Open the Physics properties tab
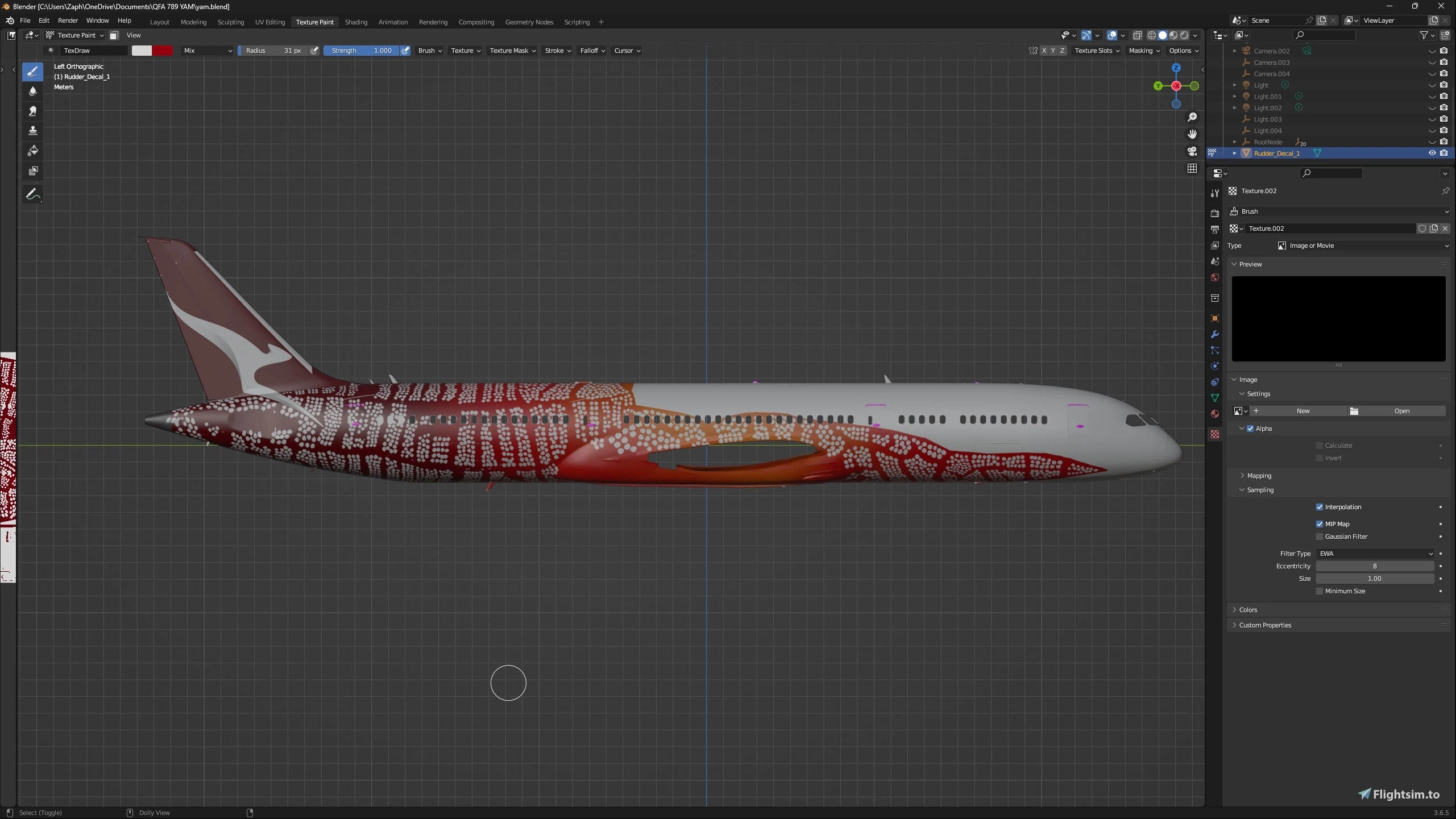Screen dimensions: 1456x819 (x=1214, y=366)
